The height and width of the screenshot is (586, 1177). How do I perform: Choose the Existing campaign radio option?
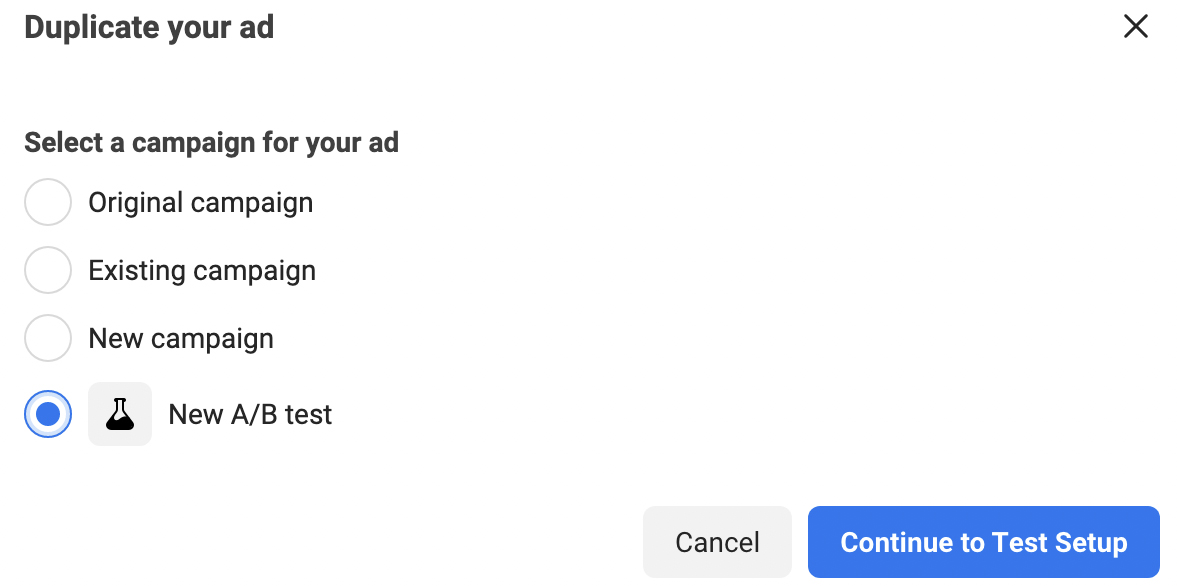pyautogui.click(x=48, y=270)
